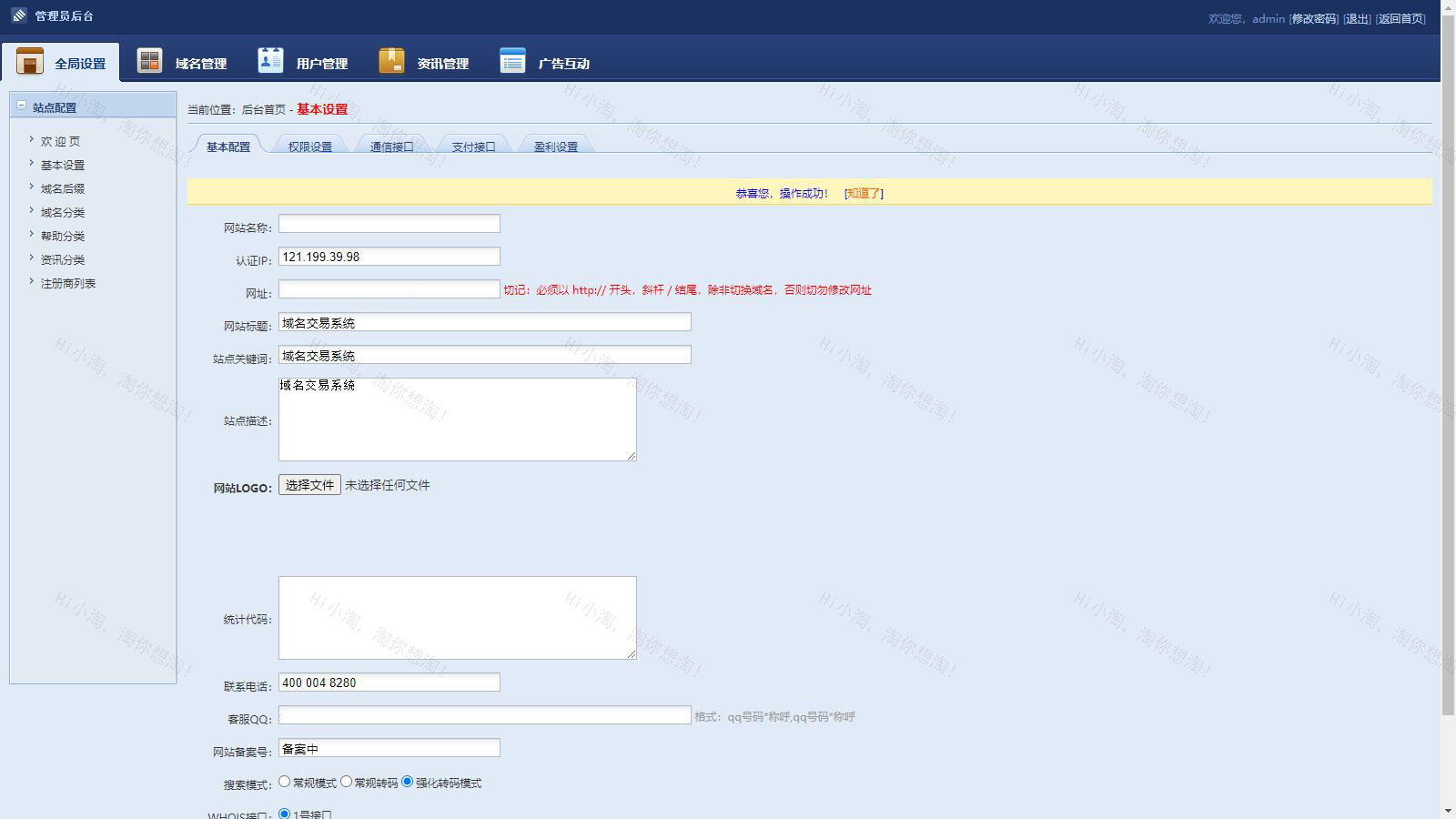Click the 全局设置 briefcase icon

click(30, 61)
